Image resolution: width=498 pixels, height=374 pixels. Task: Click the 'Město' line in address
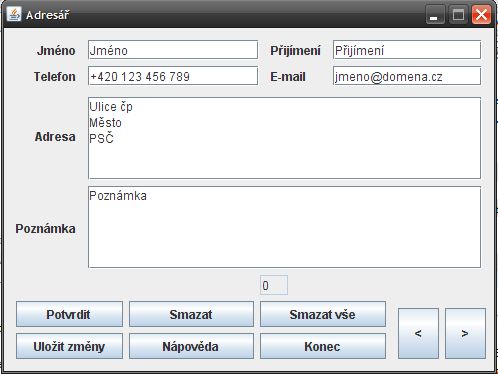(105, 123)
